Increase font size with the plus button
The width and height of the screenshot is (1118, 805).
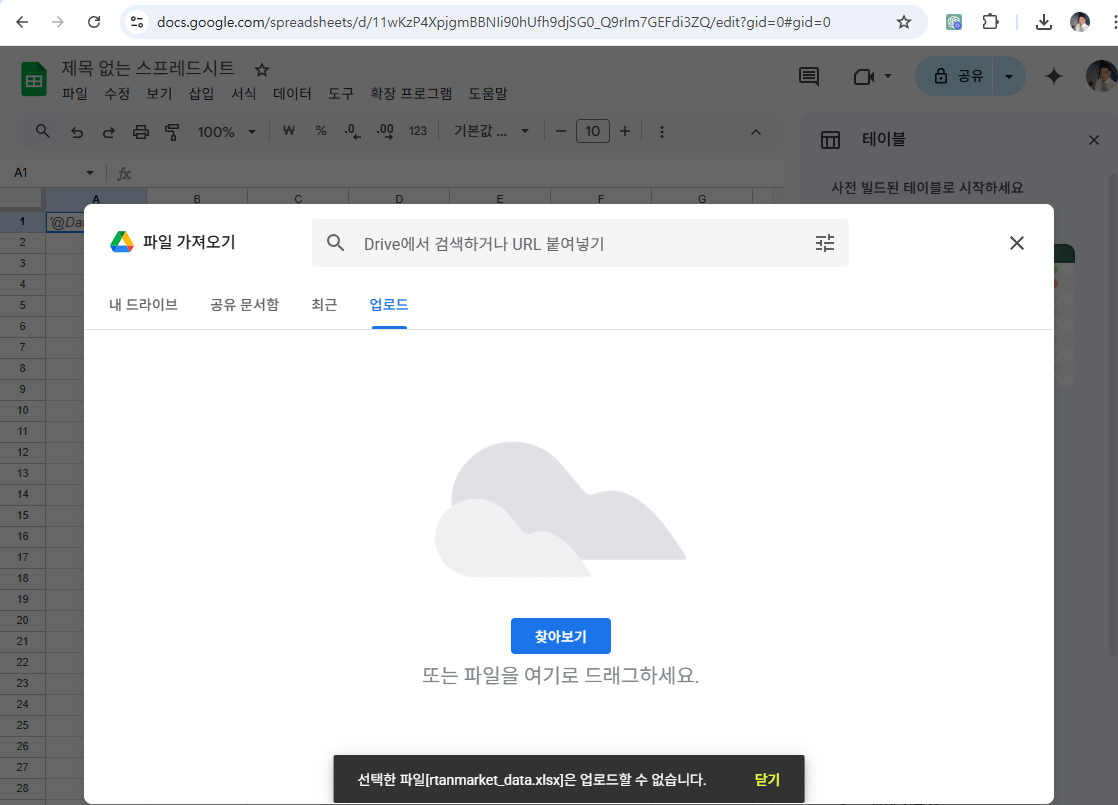point(625,131)
